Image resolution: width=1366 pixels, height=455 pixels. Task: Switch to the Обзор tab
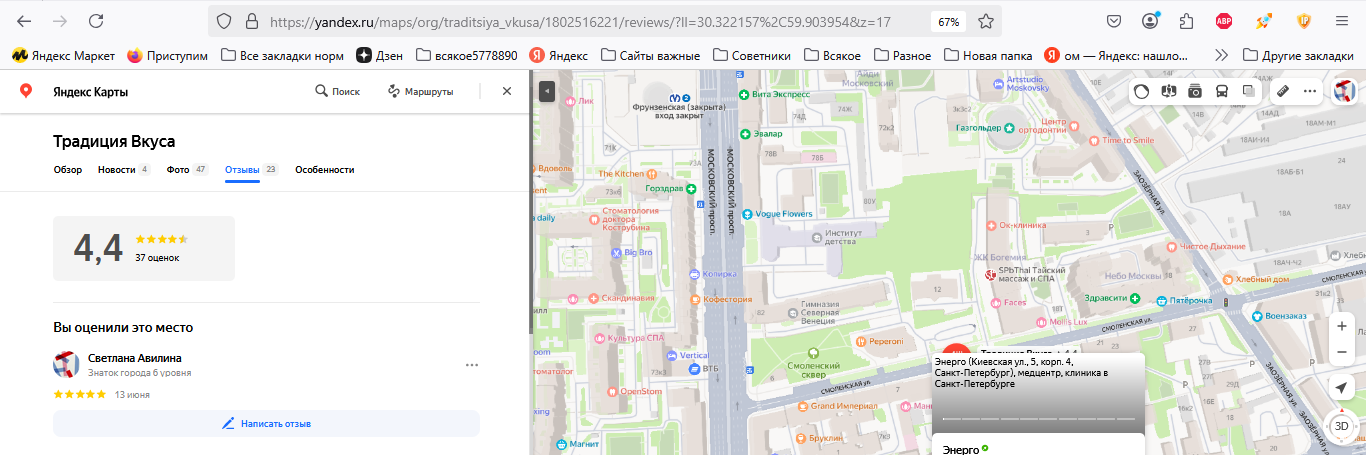tap(68, 170)
